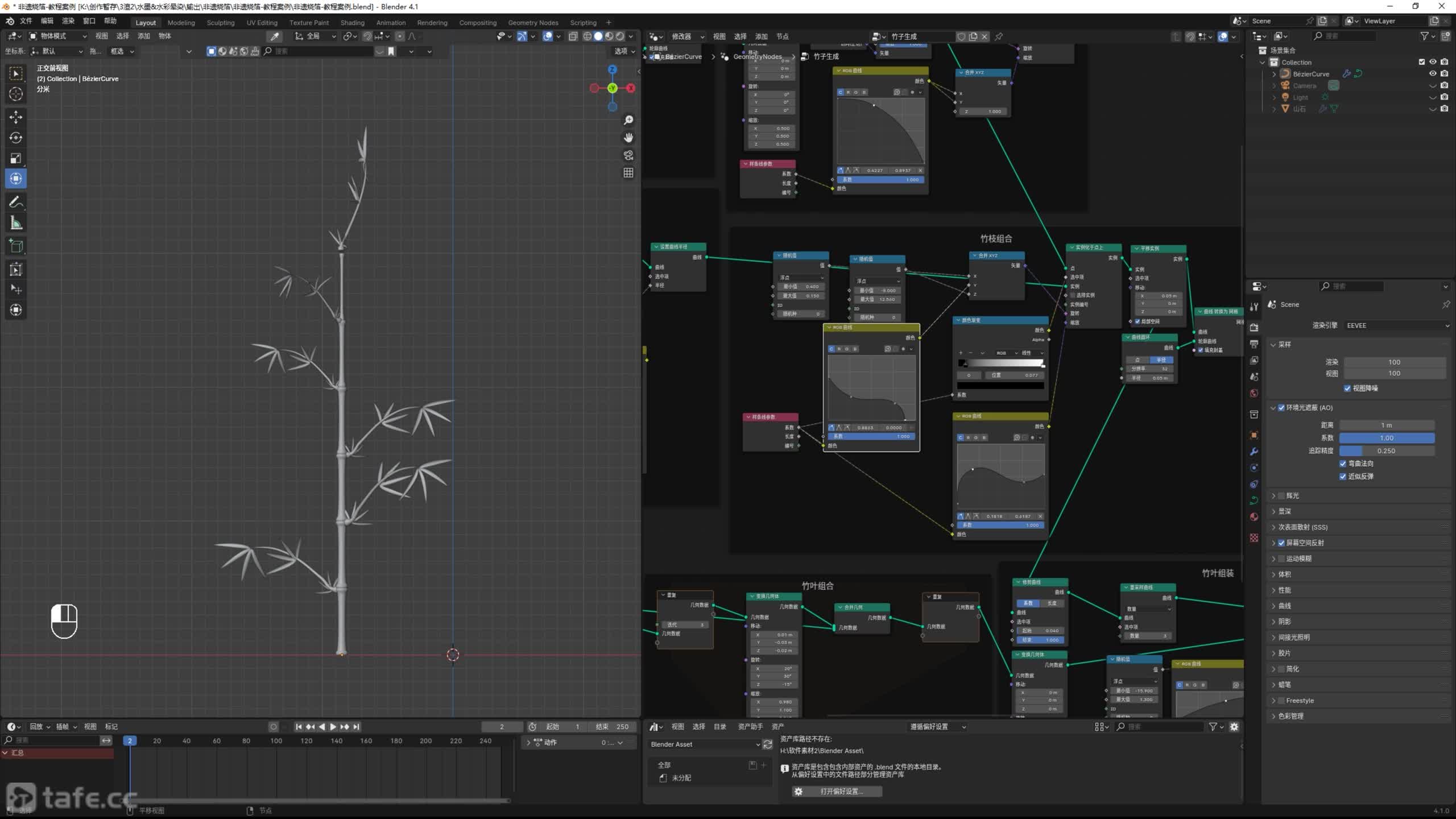The width and height of the screenshot is (1456, 819).
Task: Select the Measure tool
Action: pyautogui.click(x=16, y=223)
